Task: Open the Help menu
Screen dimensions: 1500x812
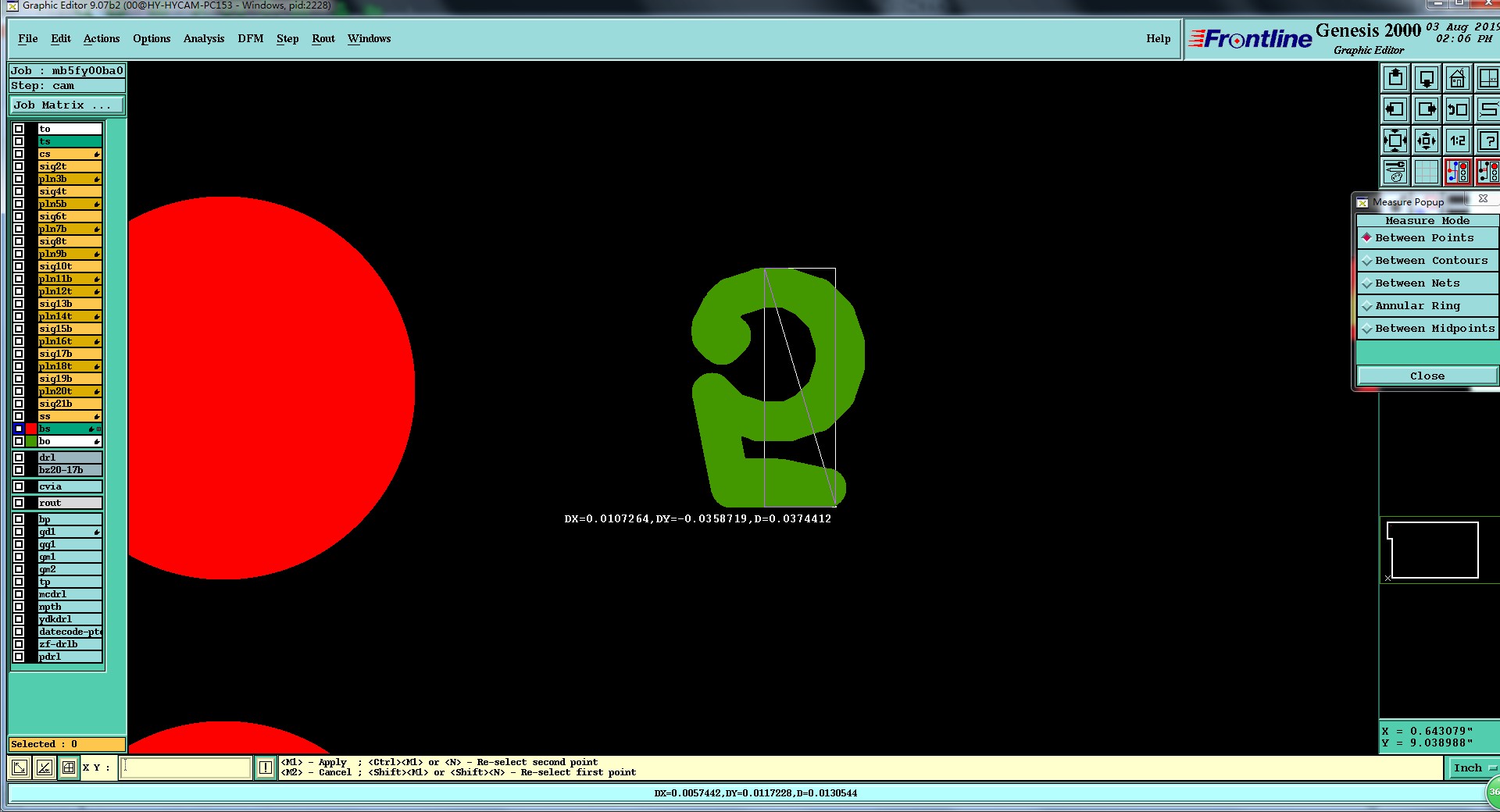Action: (1159, 38)
